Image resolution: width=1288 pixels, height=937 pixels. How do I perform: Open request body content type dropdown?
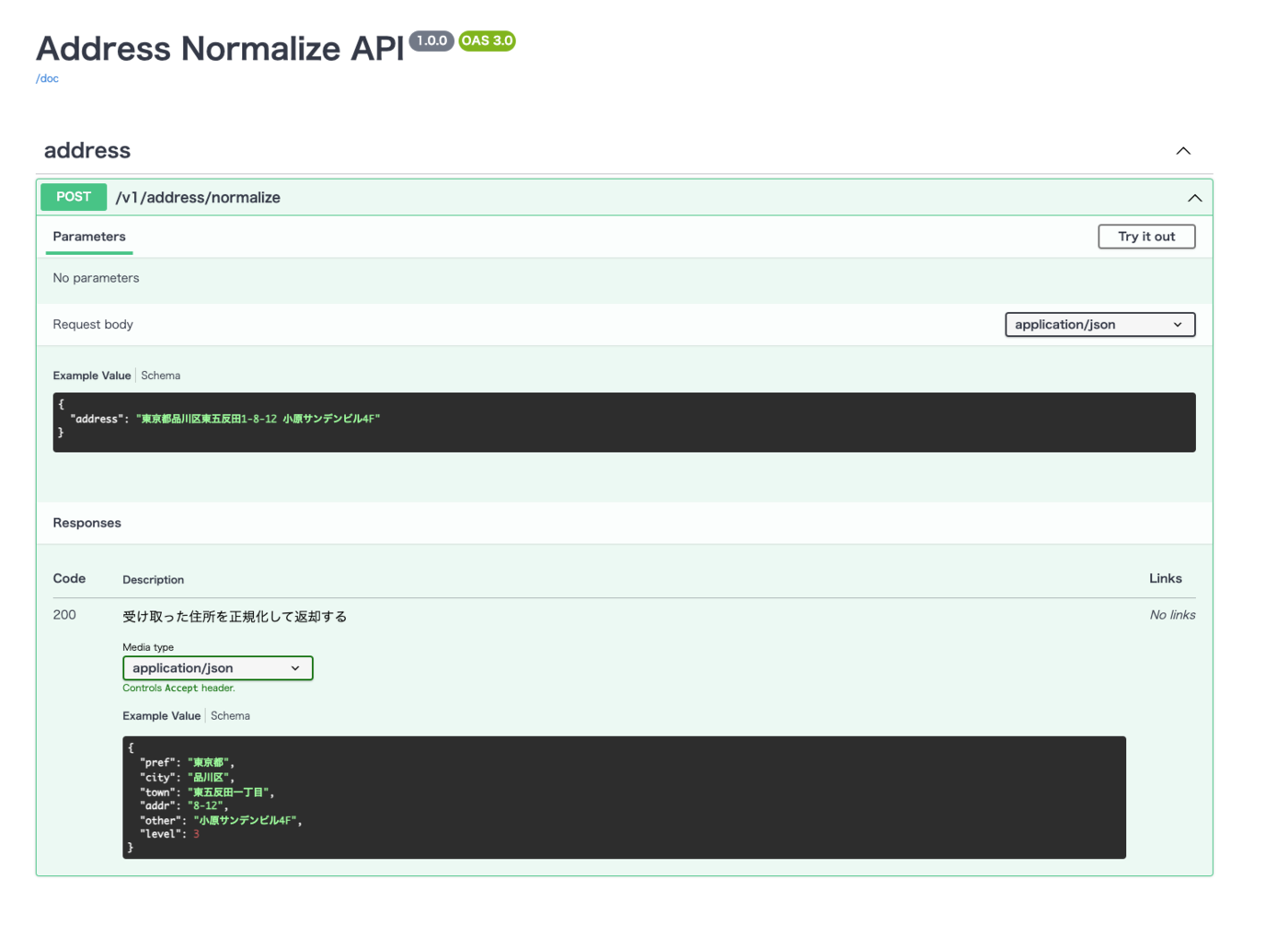[1099, 325]
